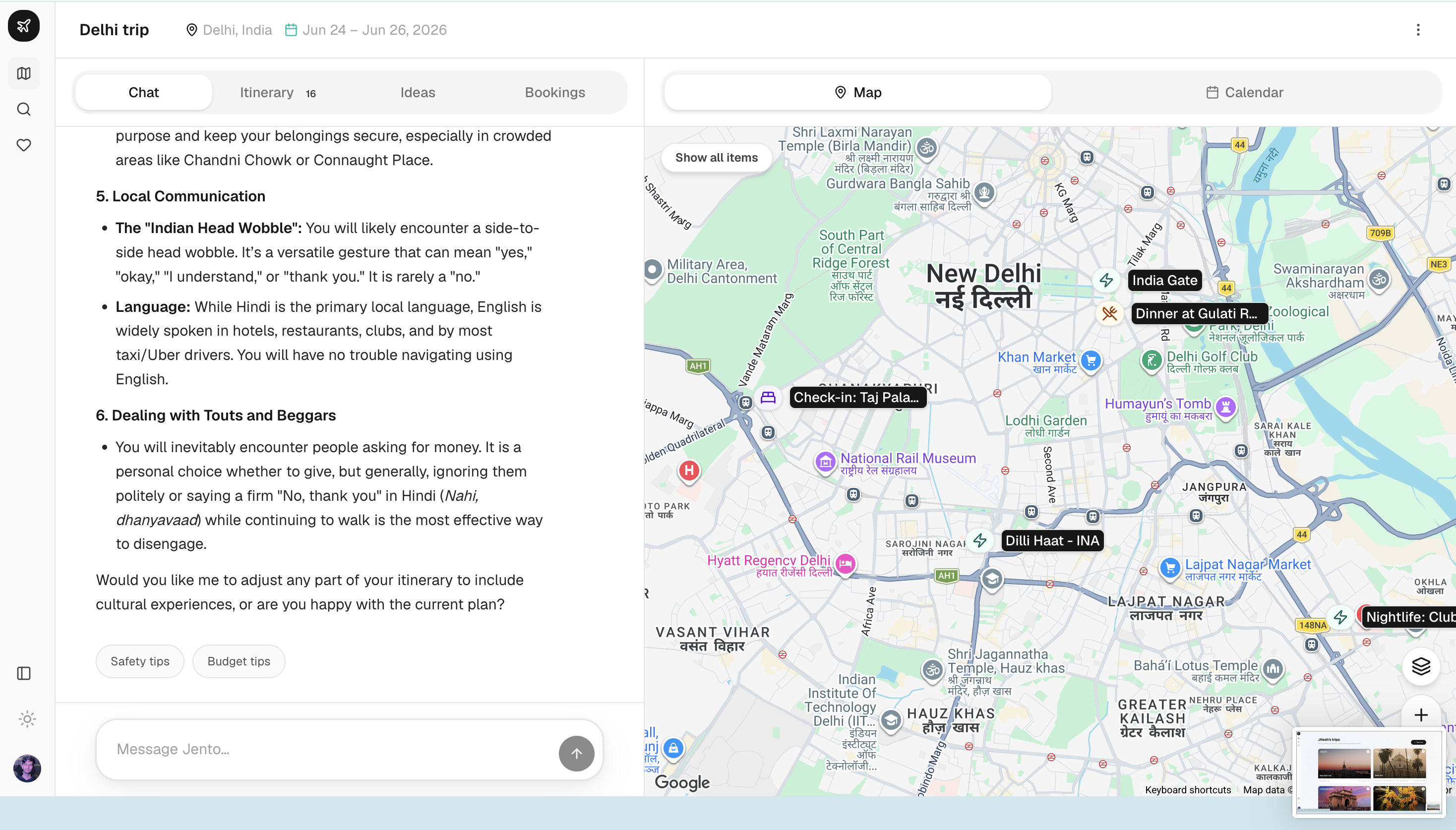The height and width of the screenshot is (830, 1456).
Task: Click the Delhi trip title
Action: 114,30
